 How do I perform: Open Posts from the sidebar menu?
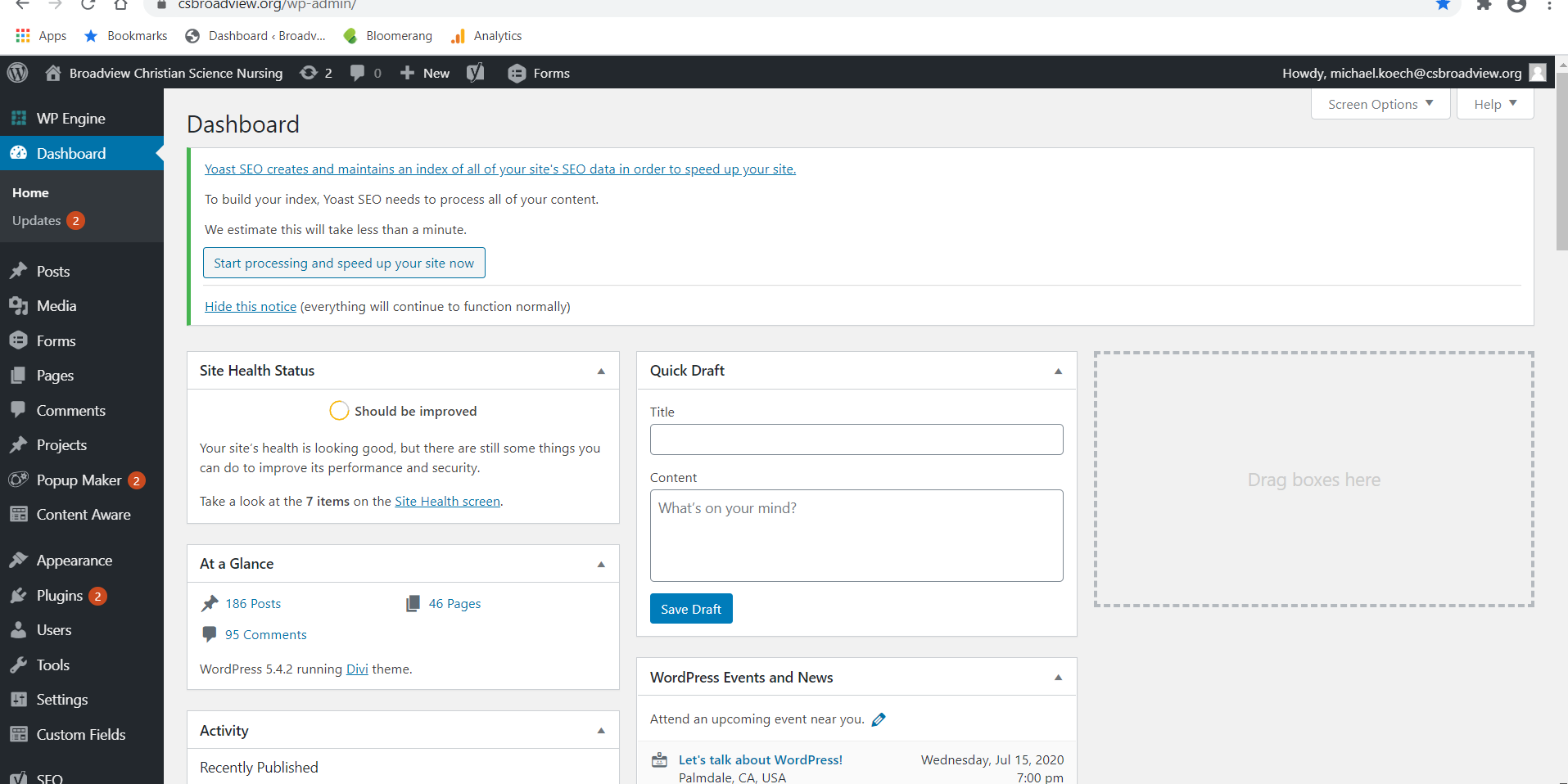pyautogui.click(x=52, y=271)
